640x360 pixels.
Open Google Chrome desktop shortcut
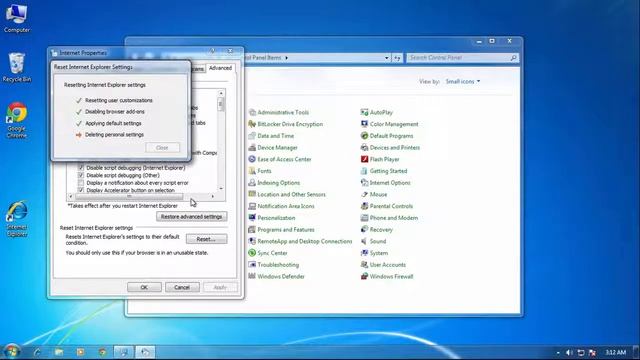[x=17, y=120]
